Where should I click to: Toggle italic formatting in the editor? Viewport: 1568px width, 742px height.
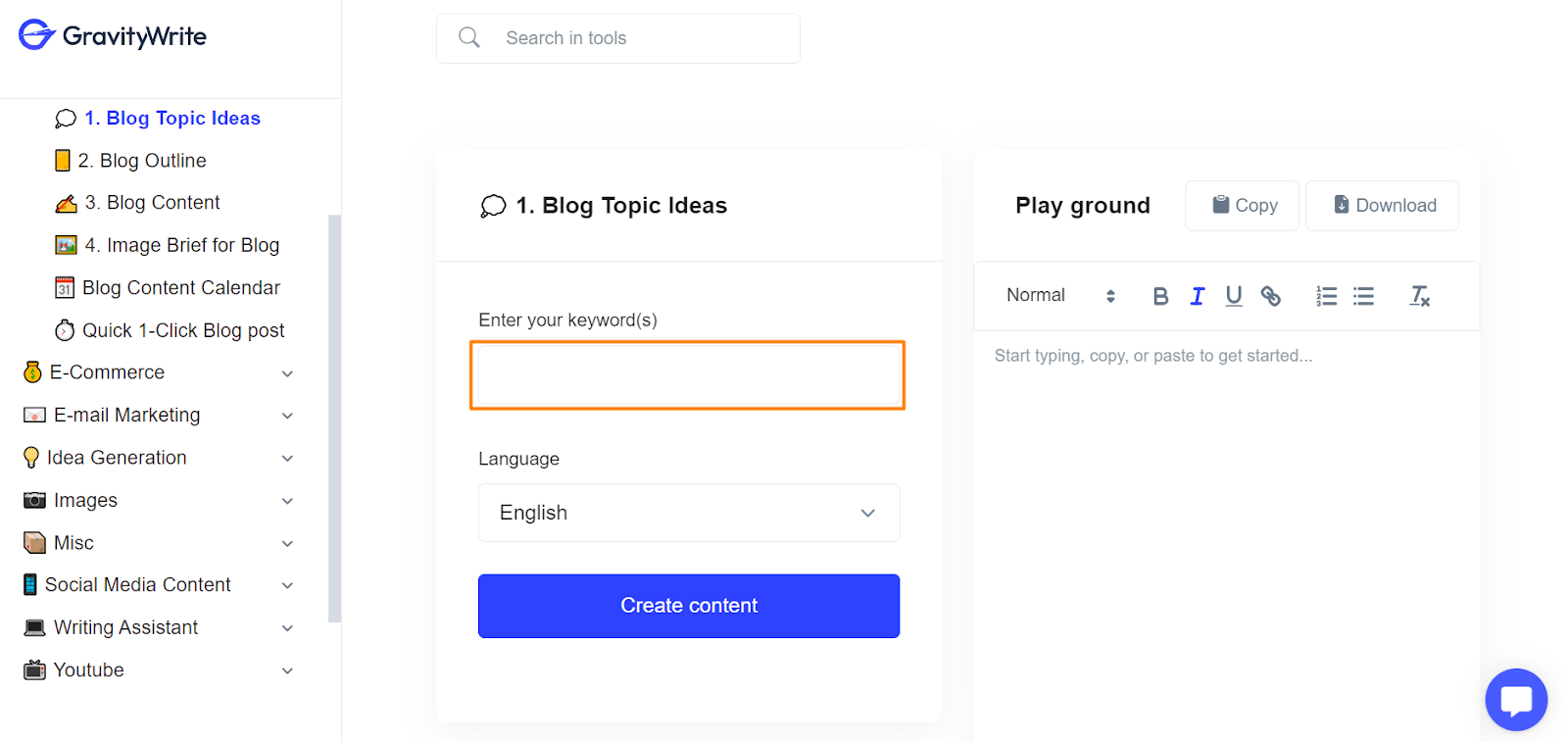1197,296
